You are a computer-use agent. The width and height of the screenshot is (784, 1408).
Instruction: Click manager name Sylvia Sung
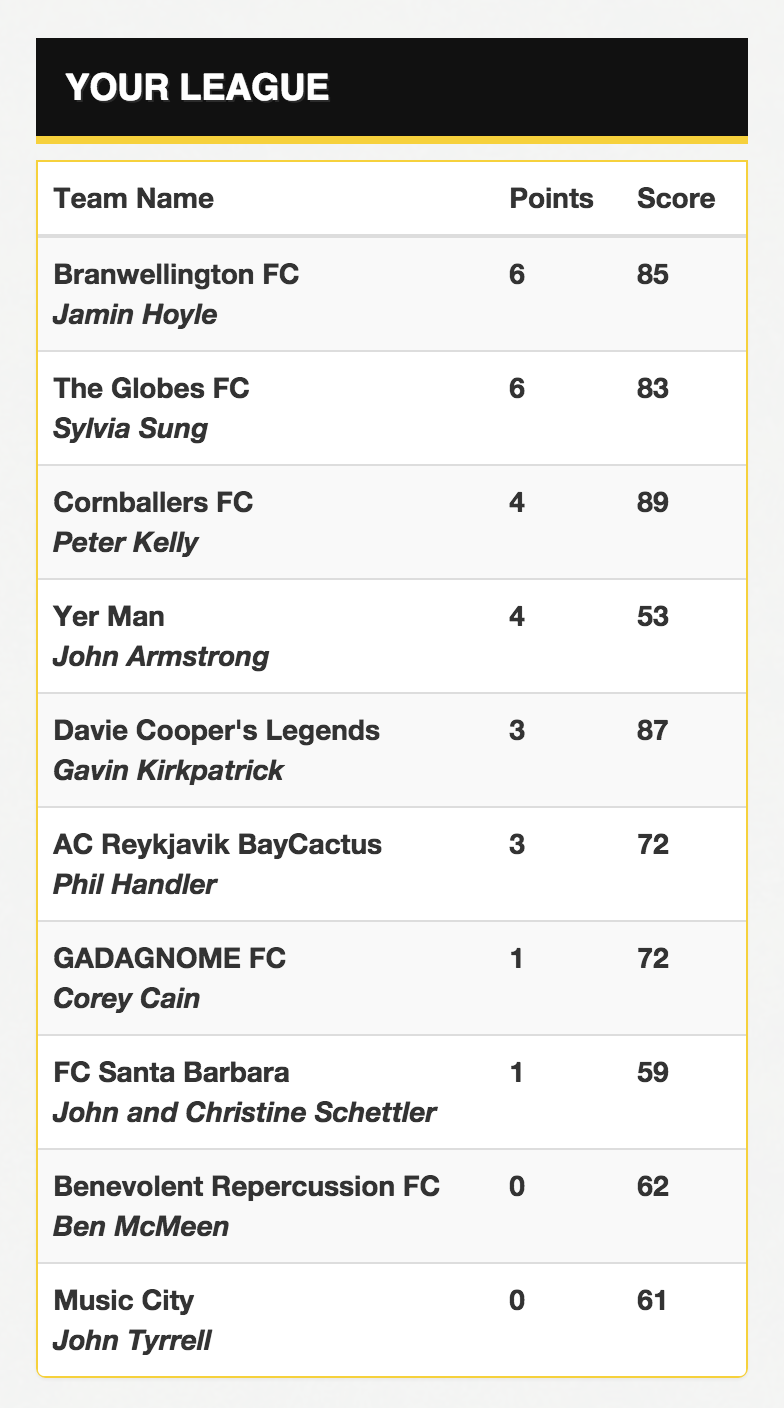click(131, 429)
